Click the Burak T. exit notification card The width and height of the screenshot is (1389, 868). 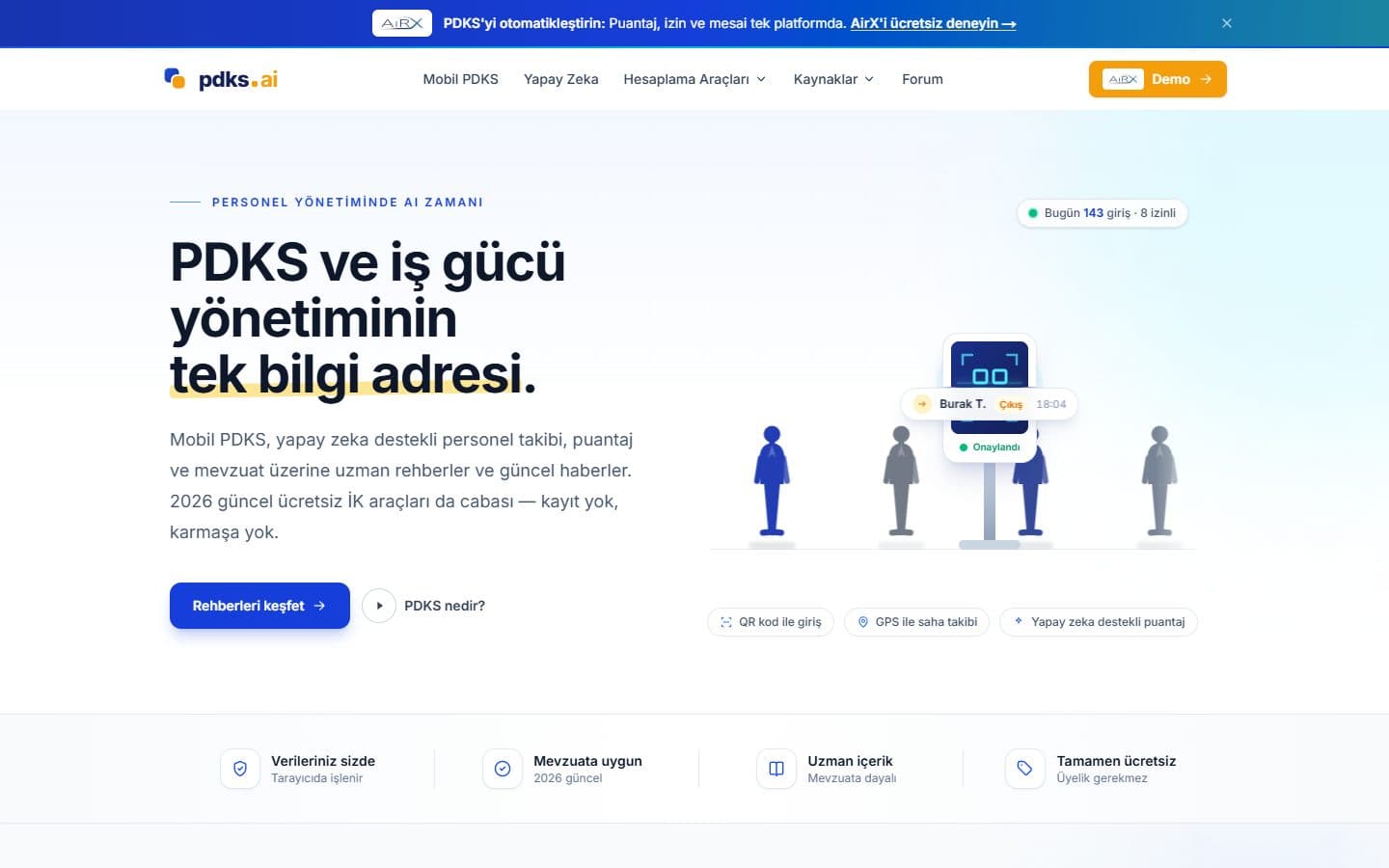[x=989, y=404]
